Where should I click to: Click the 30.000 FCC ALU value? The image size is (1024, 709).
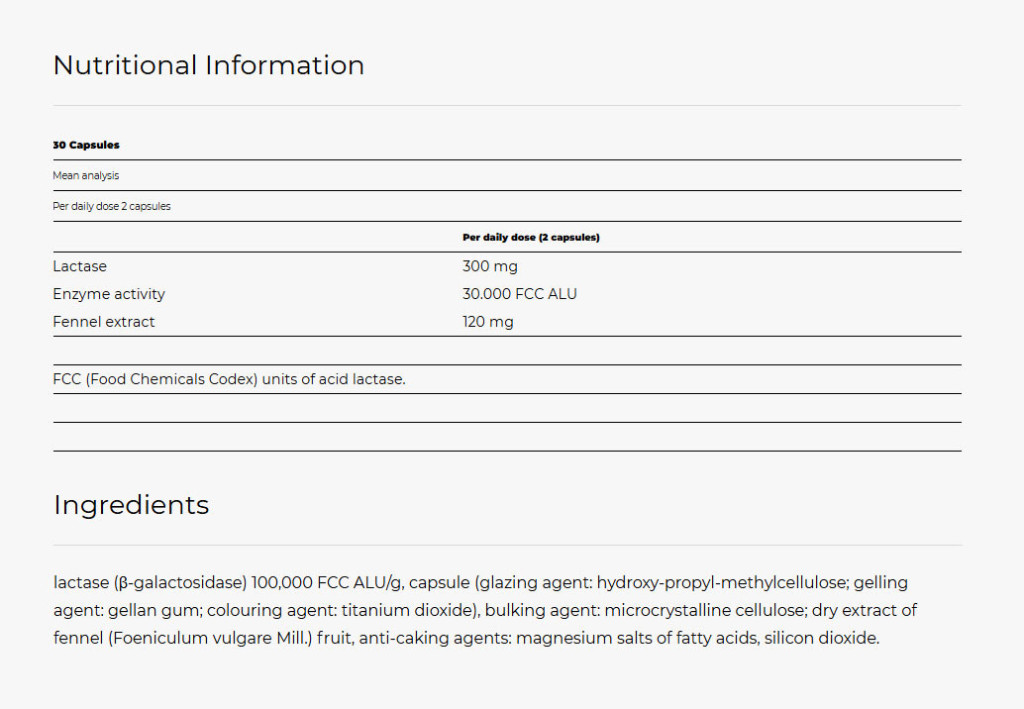click(x=519, y=294)
